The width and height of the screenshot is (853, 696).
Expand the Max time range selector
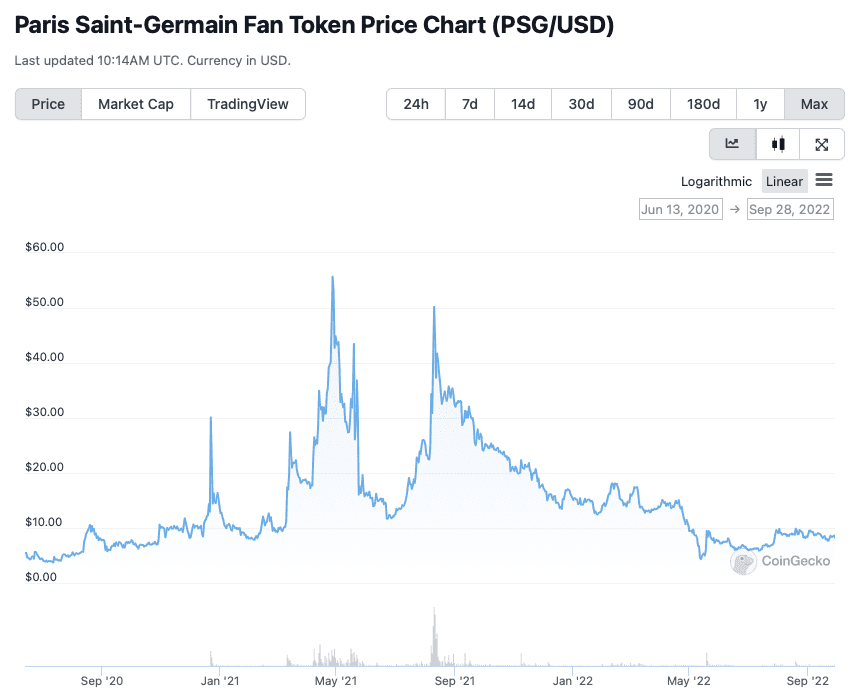814,104
